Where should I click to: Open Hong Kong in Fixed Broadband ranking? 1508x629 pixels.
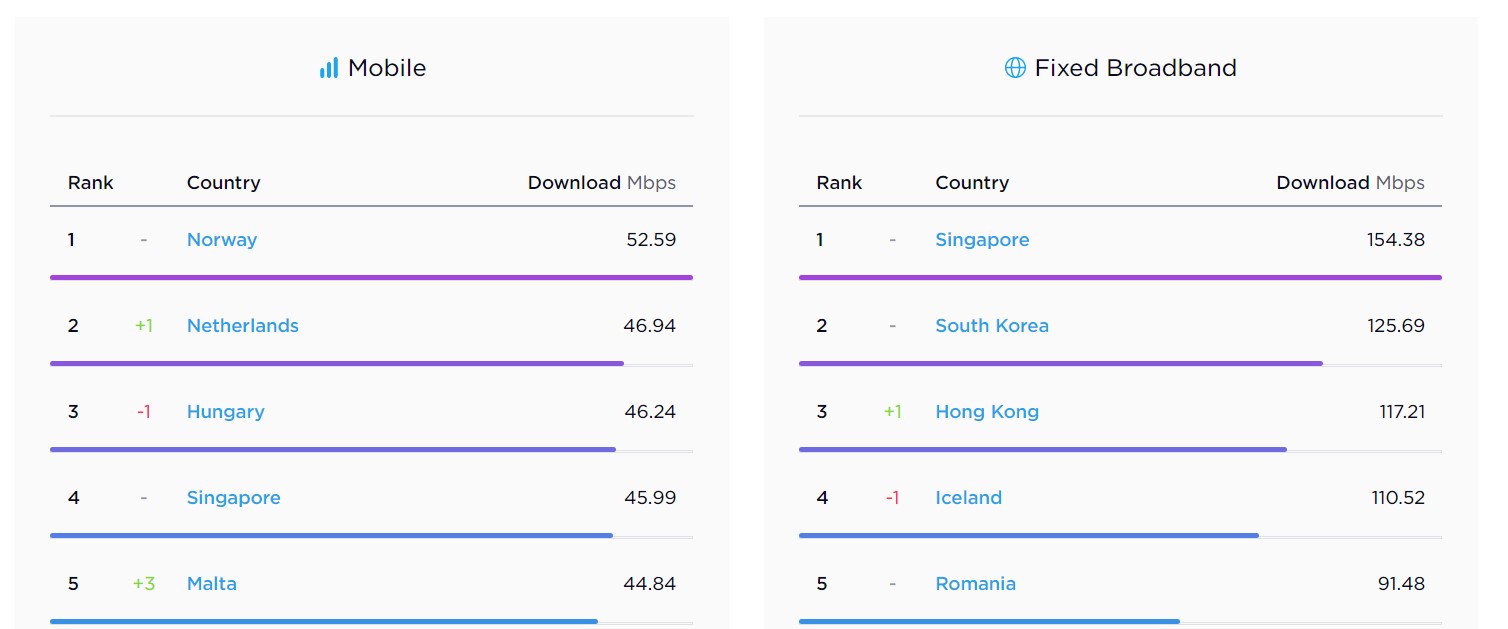pos(987,412)
